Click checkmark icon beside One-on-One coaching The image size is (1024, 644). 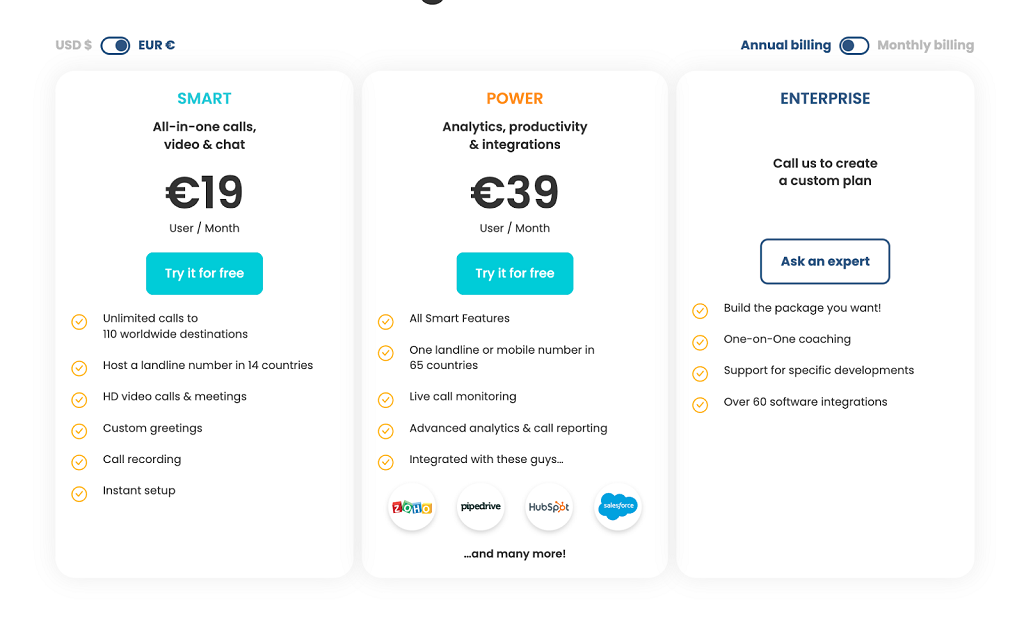click(700, 342)
